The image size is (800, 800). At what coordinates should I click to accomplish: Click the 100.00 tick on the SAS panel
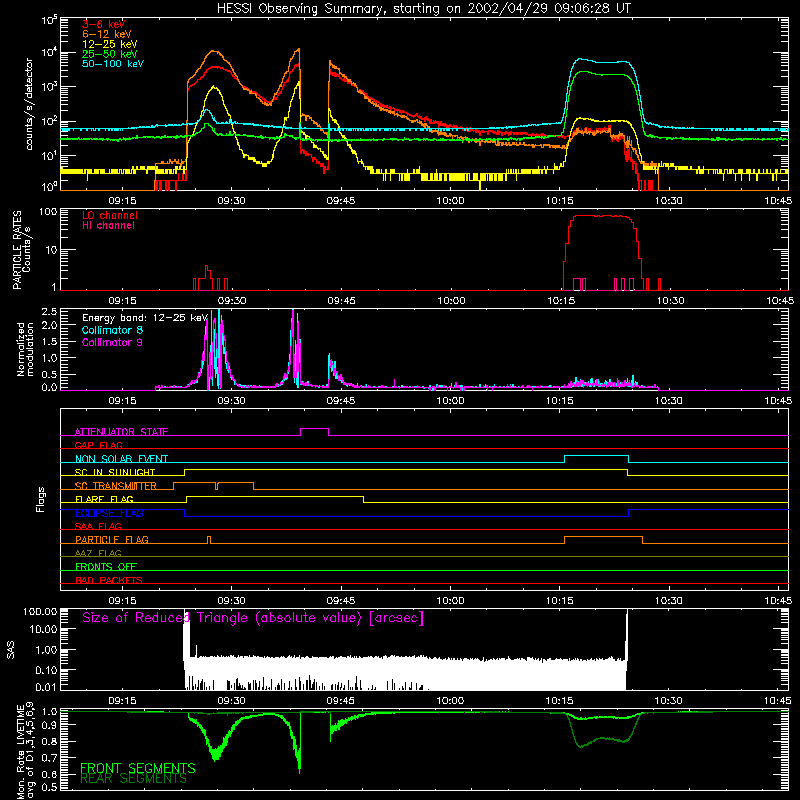coord(40,611)
